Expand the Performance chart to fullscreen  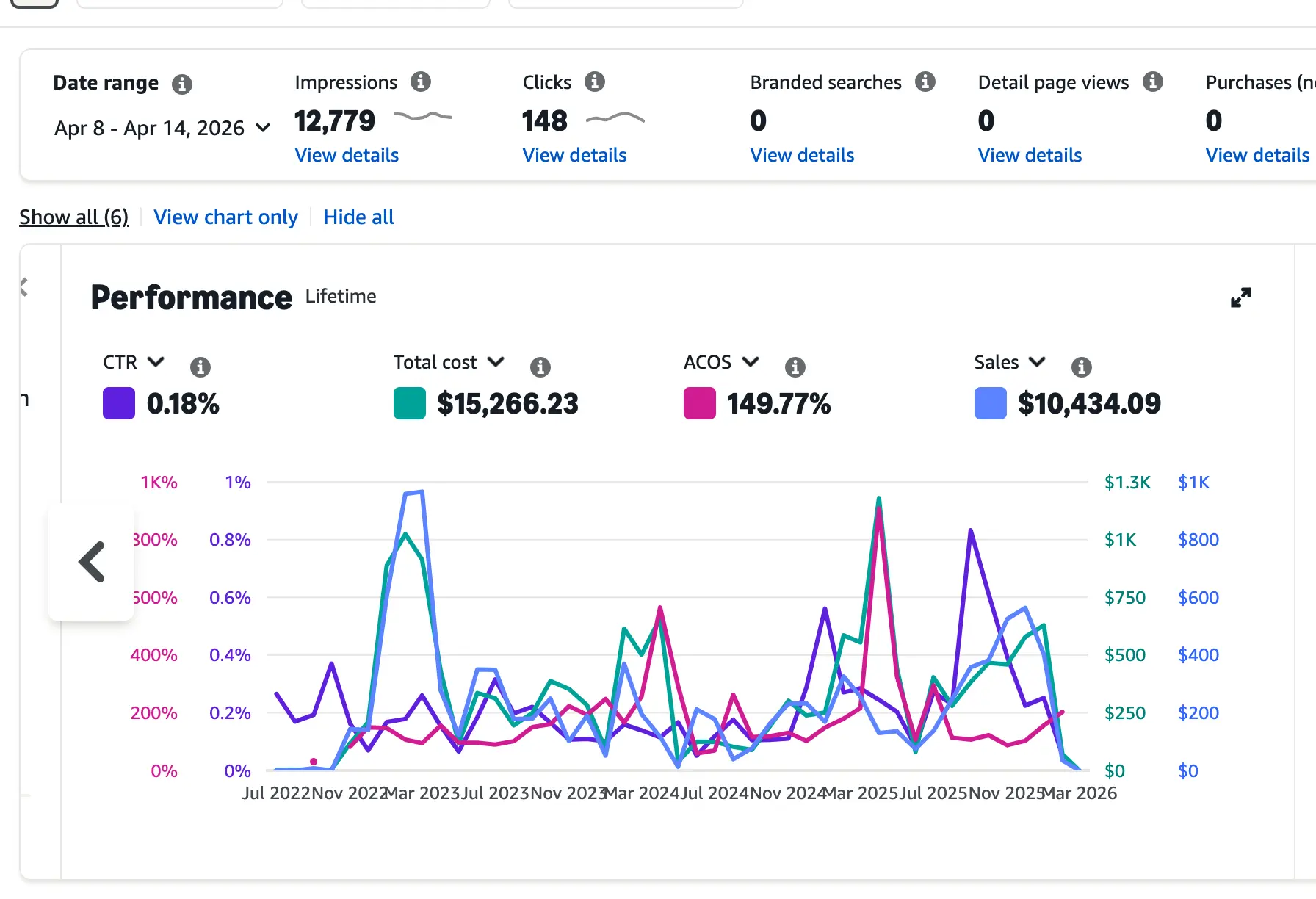pyautogui.click(x=1240, y=297)
